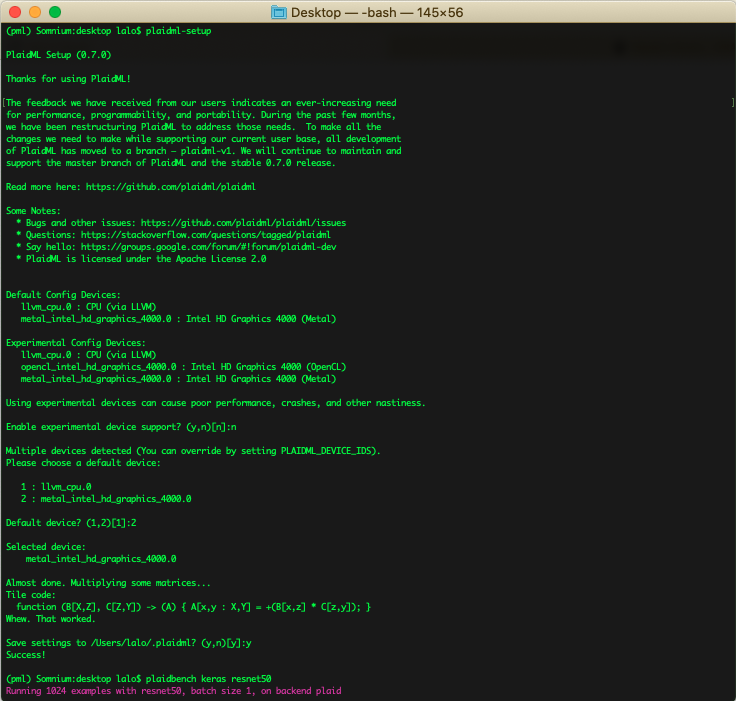Viewport: 736px width, 701px height.
Task: Click option '1 : llvm_cpu.0' in device list
Action: [x=62, y=486]
